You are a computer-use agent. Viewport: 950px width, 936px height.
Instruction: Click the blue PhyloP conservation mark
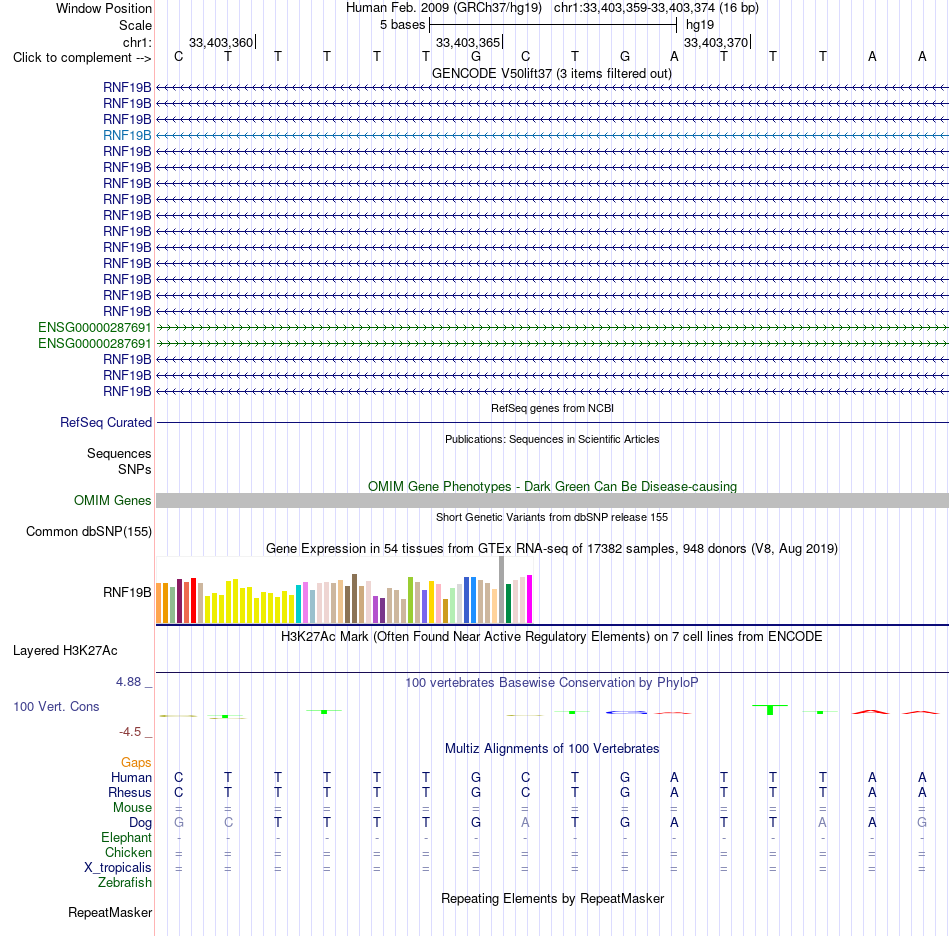tap(626, 712)
